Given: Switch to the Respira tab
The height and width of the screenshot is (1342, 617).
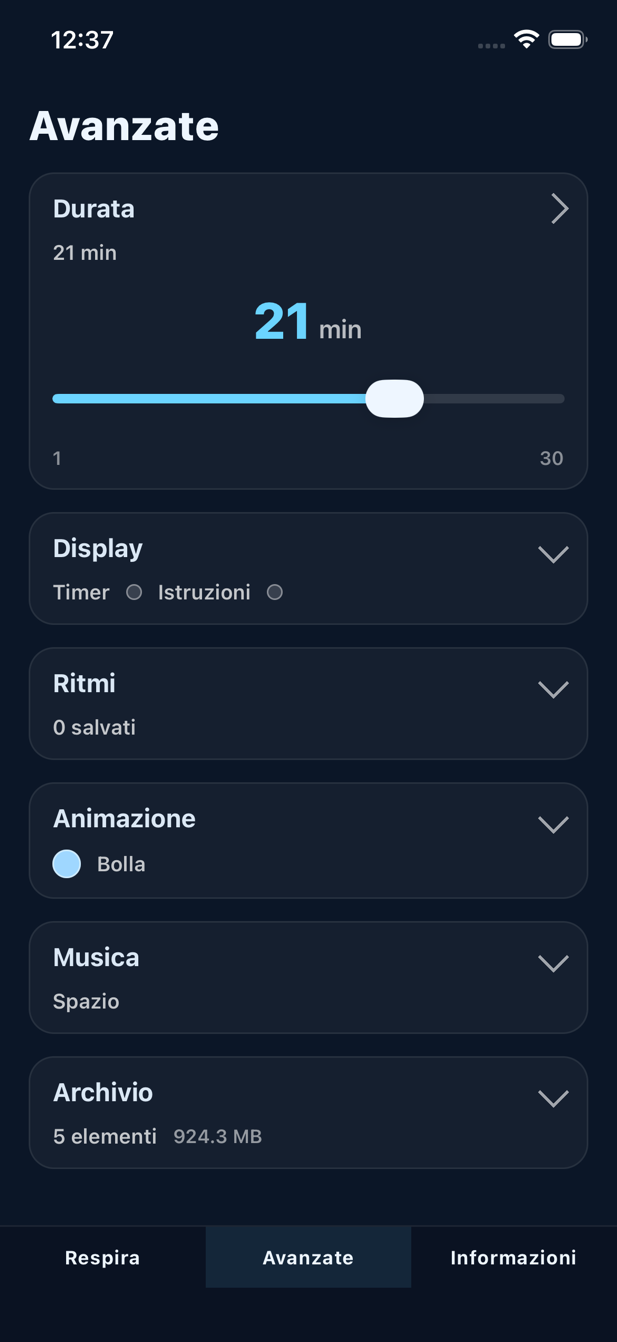Looking at the screenshot, I should click(x=101, y=1257).
